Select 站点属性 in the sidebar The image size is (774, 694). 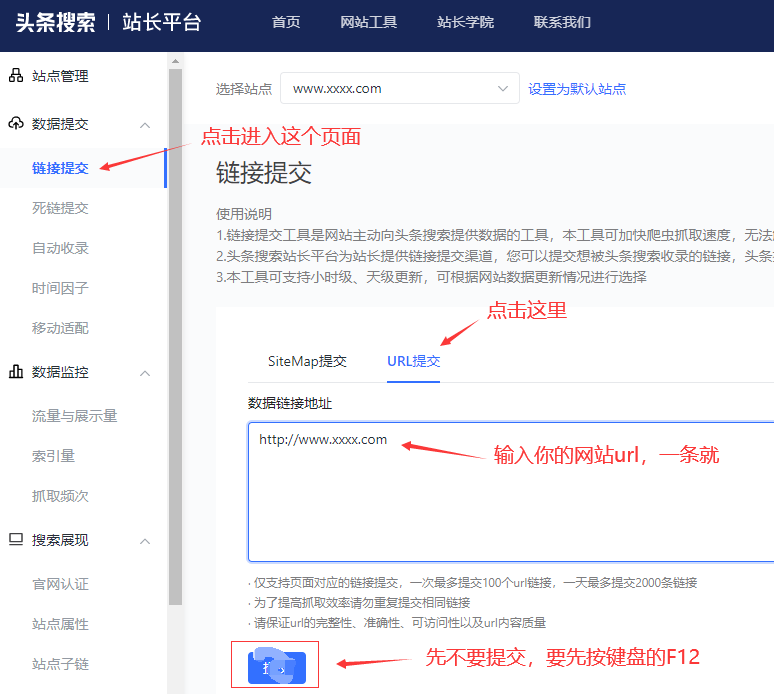click(x=60, y=624)
